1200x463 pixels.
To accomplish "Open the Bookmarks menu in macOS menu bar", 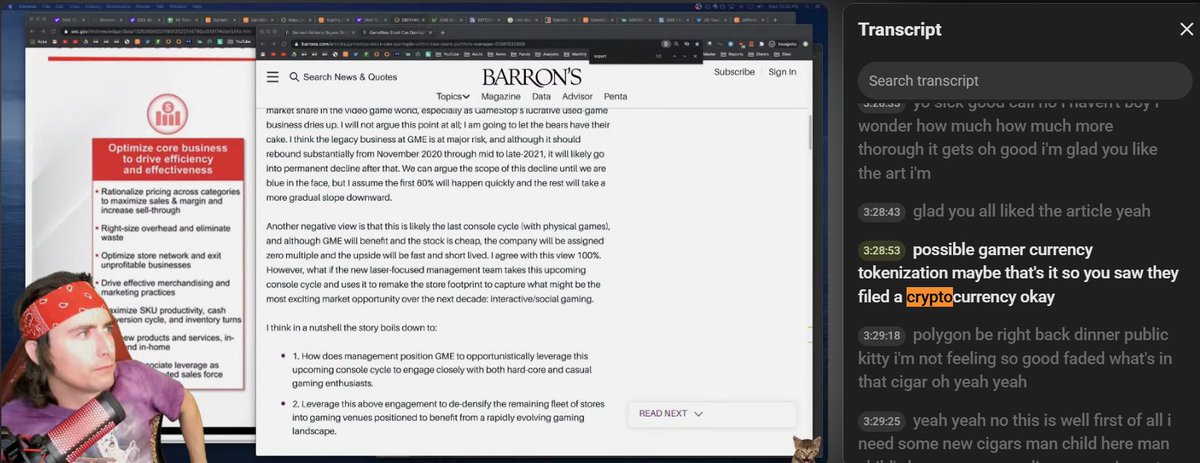I will point(118,6).
